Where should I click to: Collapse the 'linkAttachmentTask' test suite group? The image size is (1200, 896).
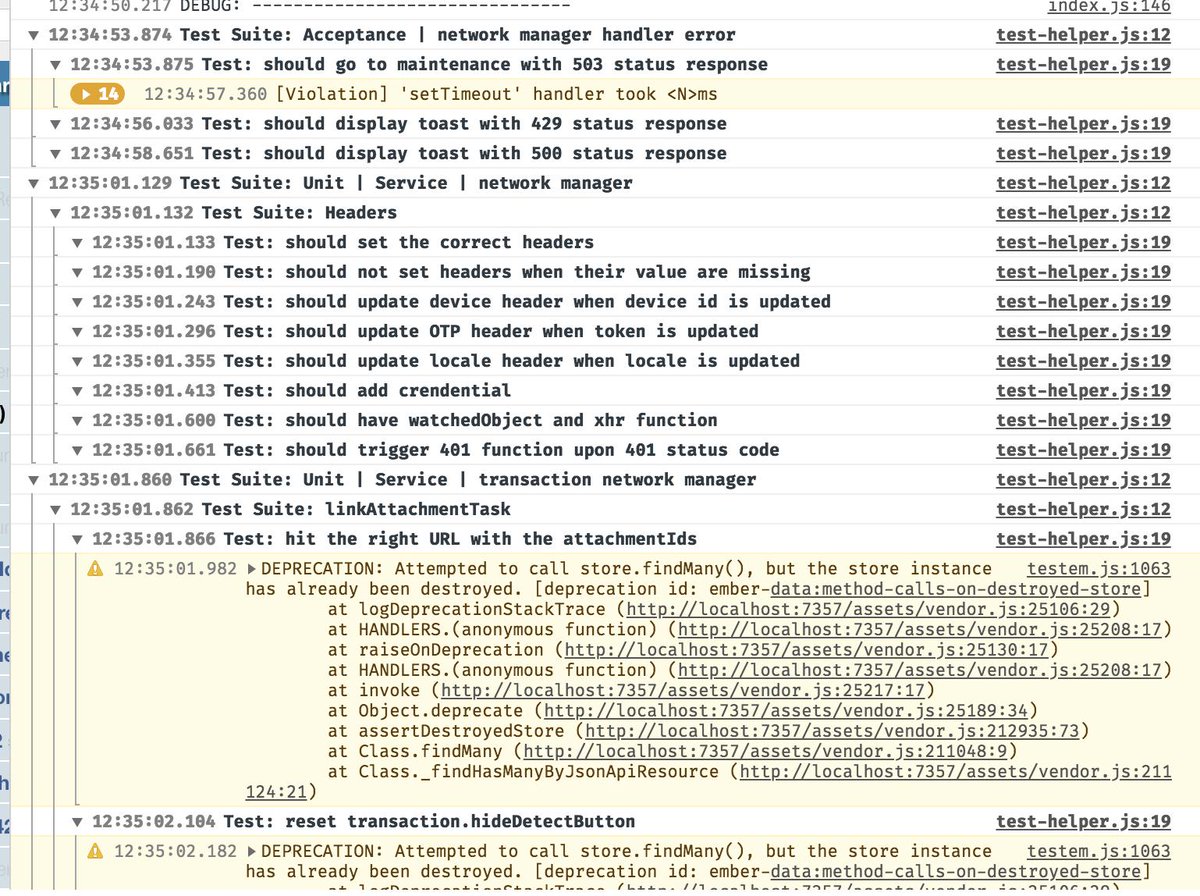pos(58,510)
